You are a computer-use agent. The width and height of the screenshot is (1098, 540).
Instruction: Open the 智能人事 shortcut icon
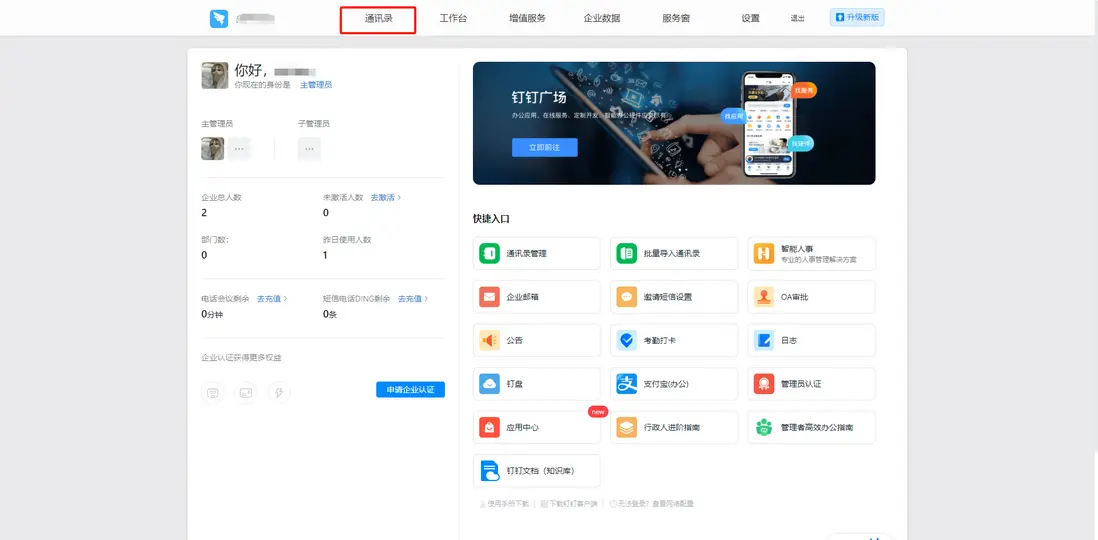click(x=764, y=254)
